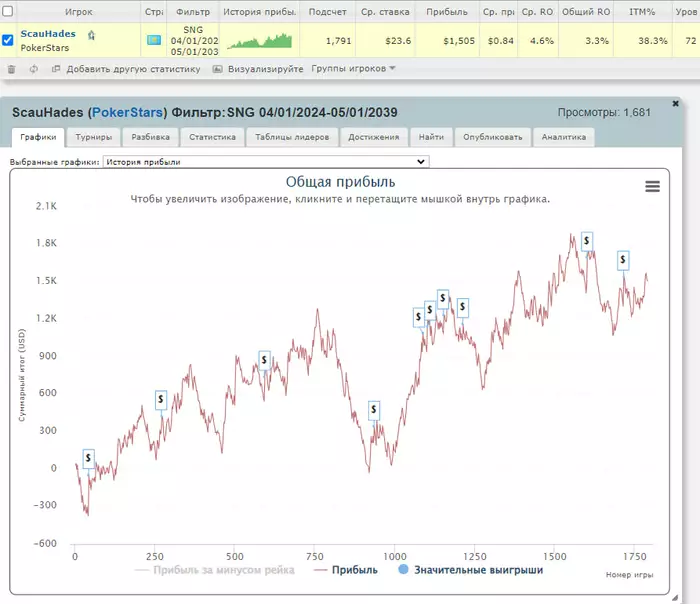Open the Найти tab

(x=431, y=137)
